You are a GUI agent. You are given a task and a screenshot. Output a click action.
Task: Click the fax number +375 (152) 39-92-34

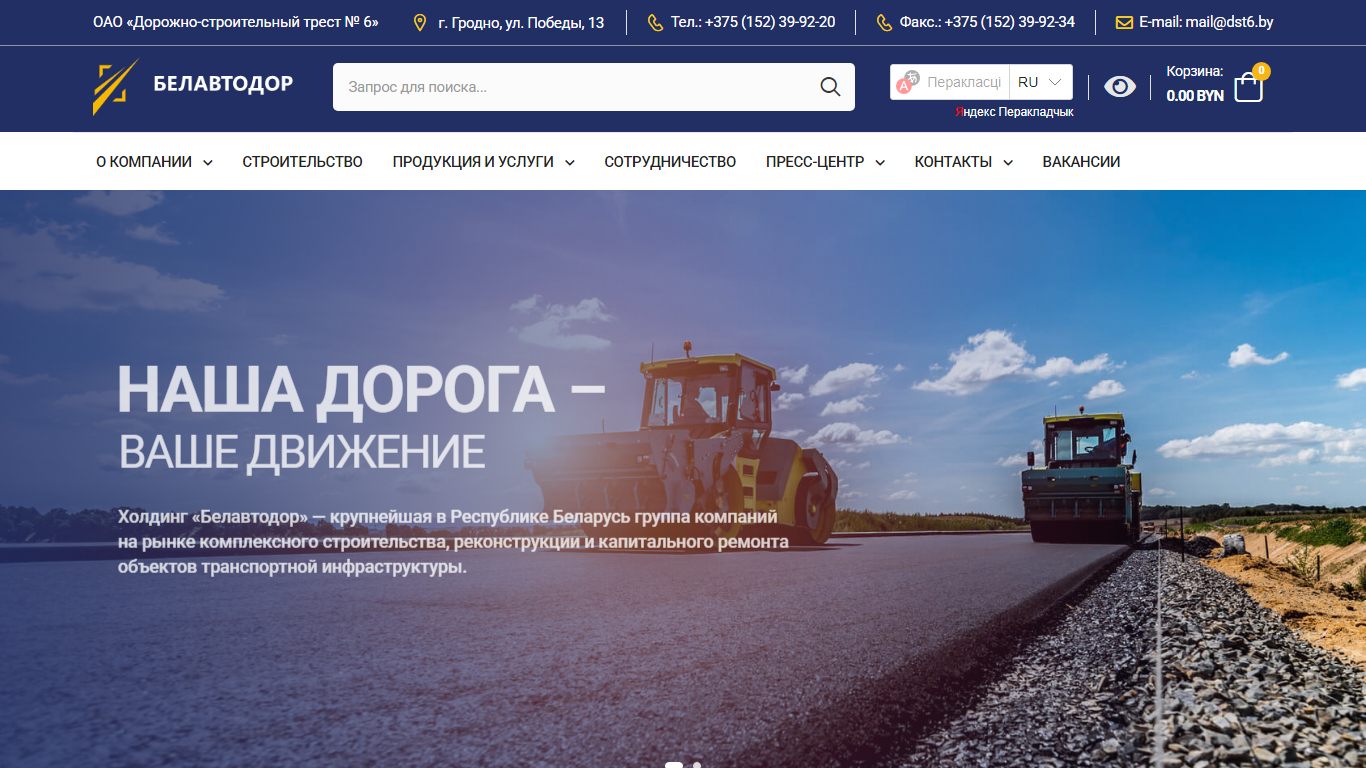coord(1010,22)
